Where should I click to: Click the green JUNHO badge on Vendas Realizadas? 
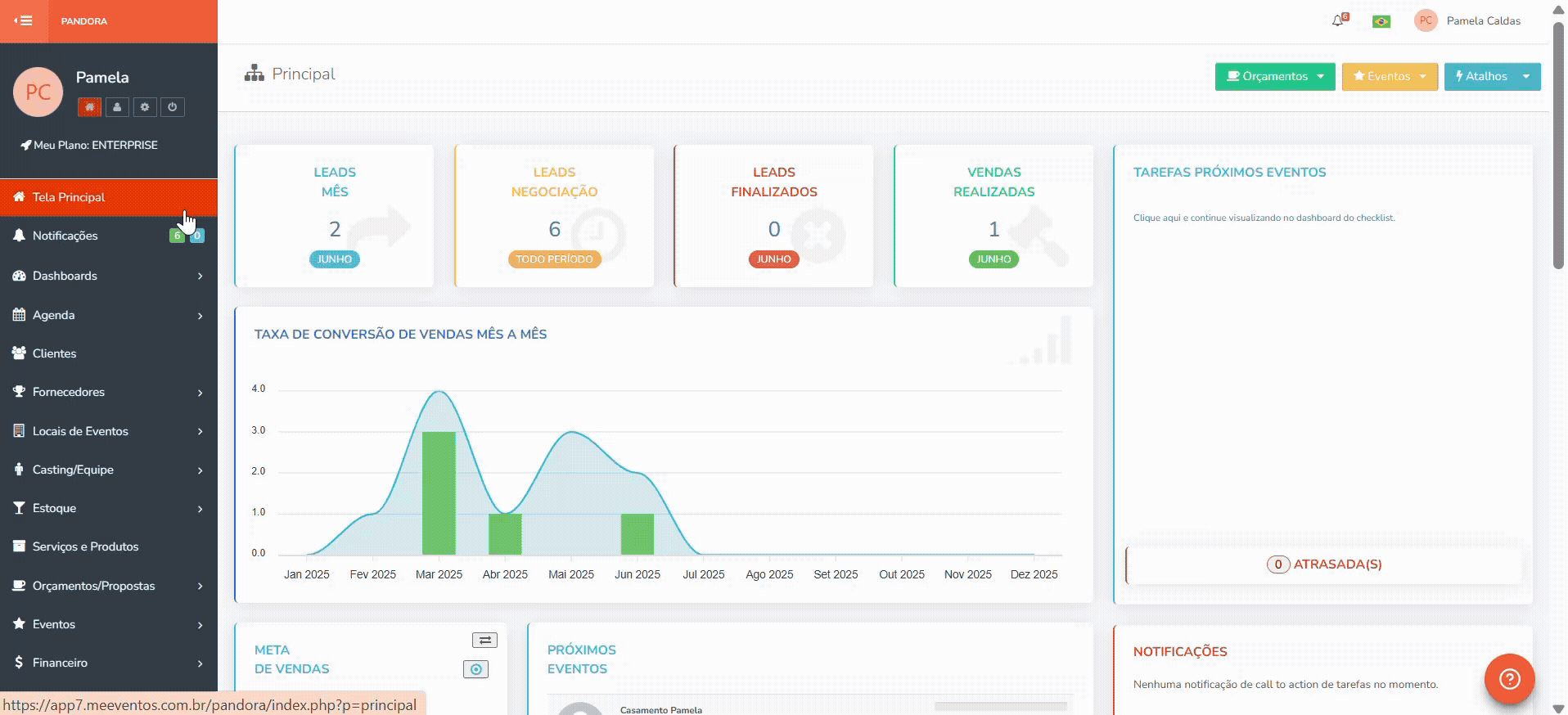coord(994,259)
